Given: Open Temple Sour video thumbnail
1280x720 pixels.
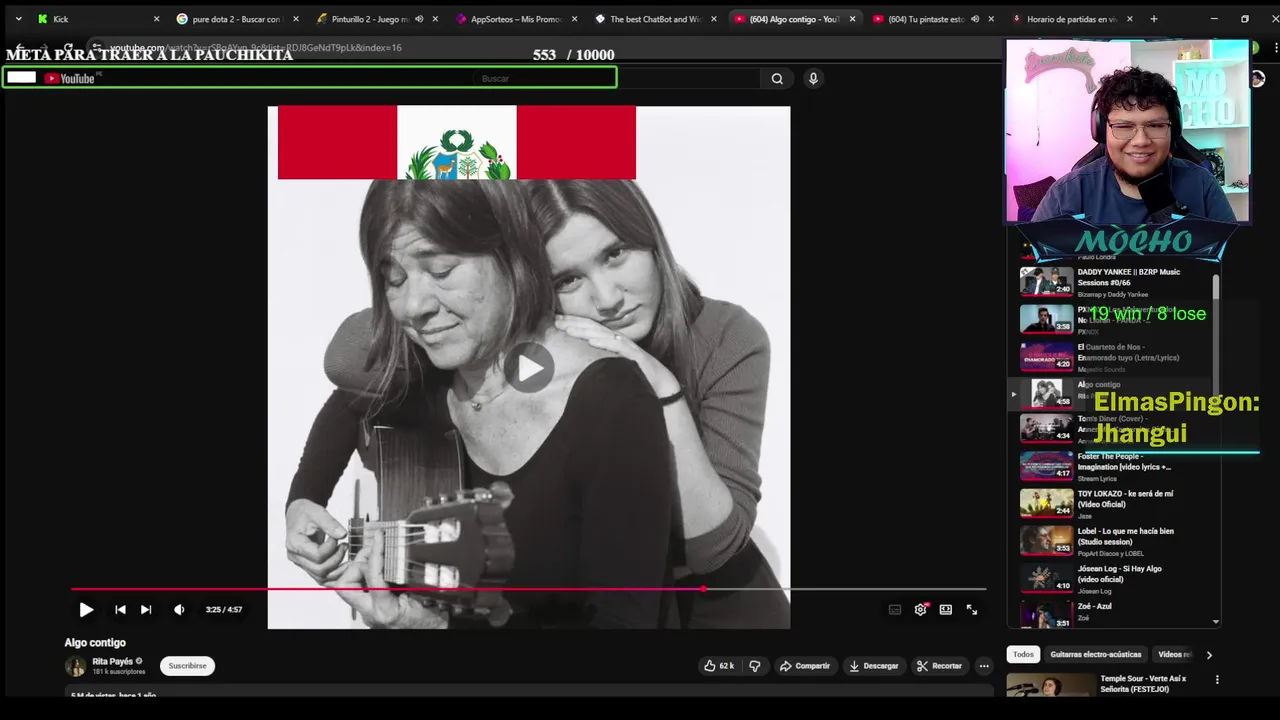Looking at the screenshot, I should pyautogui.click(x=1051, y=685).
